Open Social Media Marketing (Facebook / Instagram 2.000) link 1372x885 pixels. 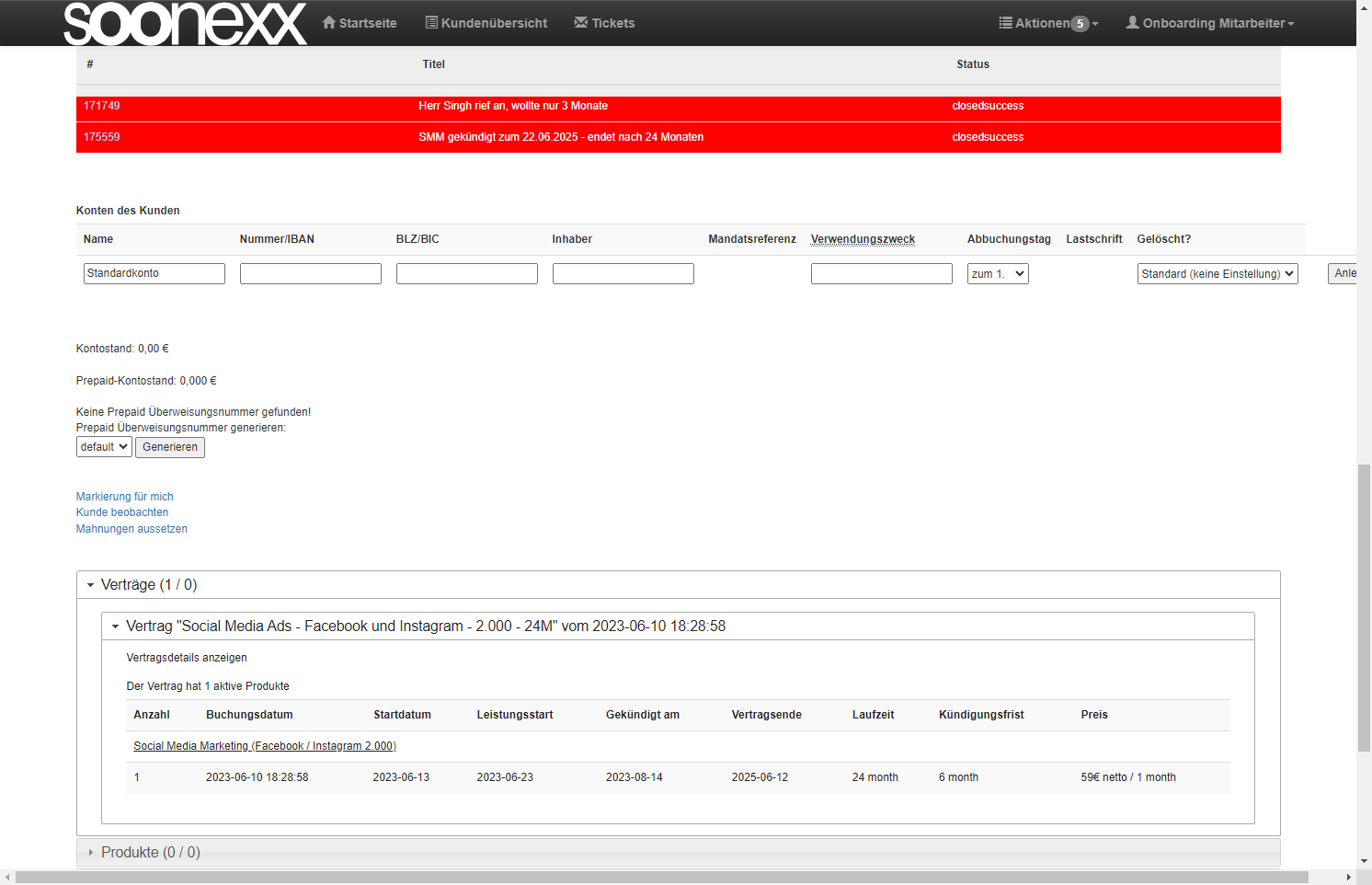pos(265,746)
